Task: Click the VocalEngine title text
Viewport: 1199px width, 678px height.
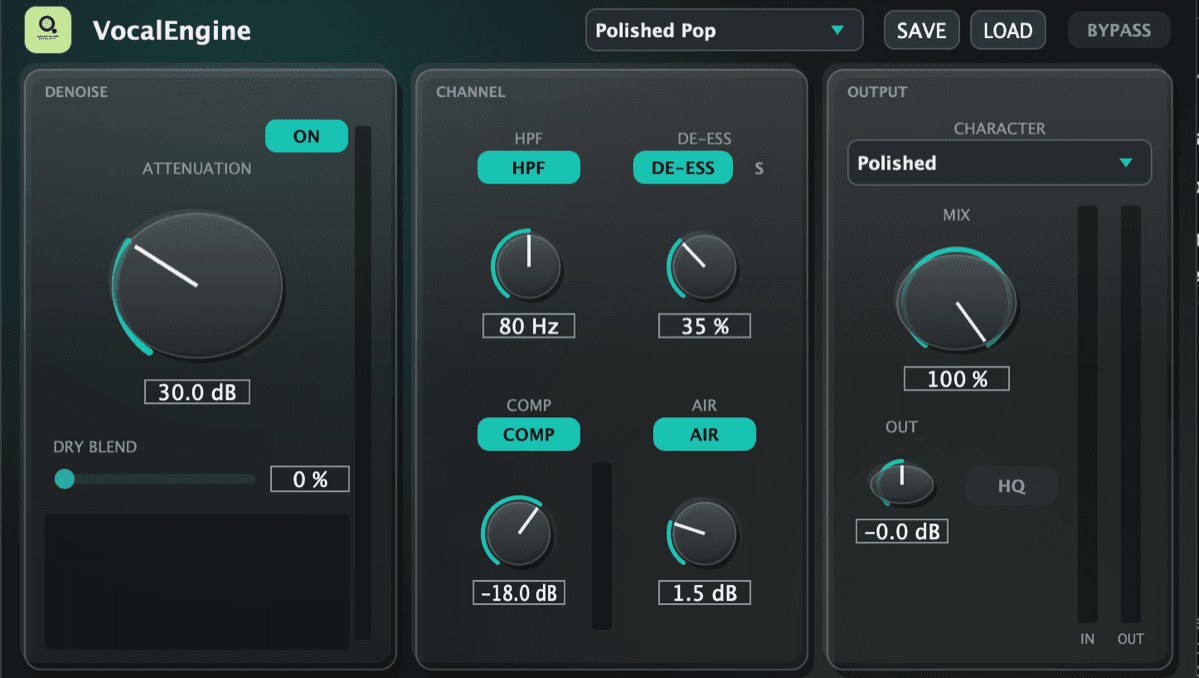Action: (172, 31)
